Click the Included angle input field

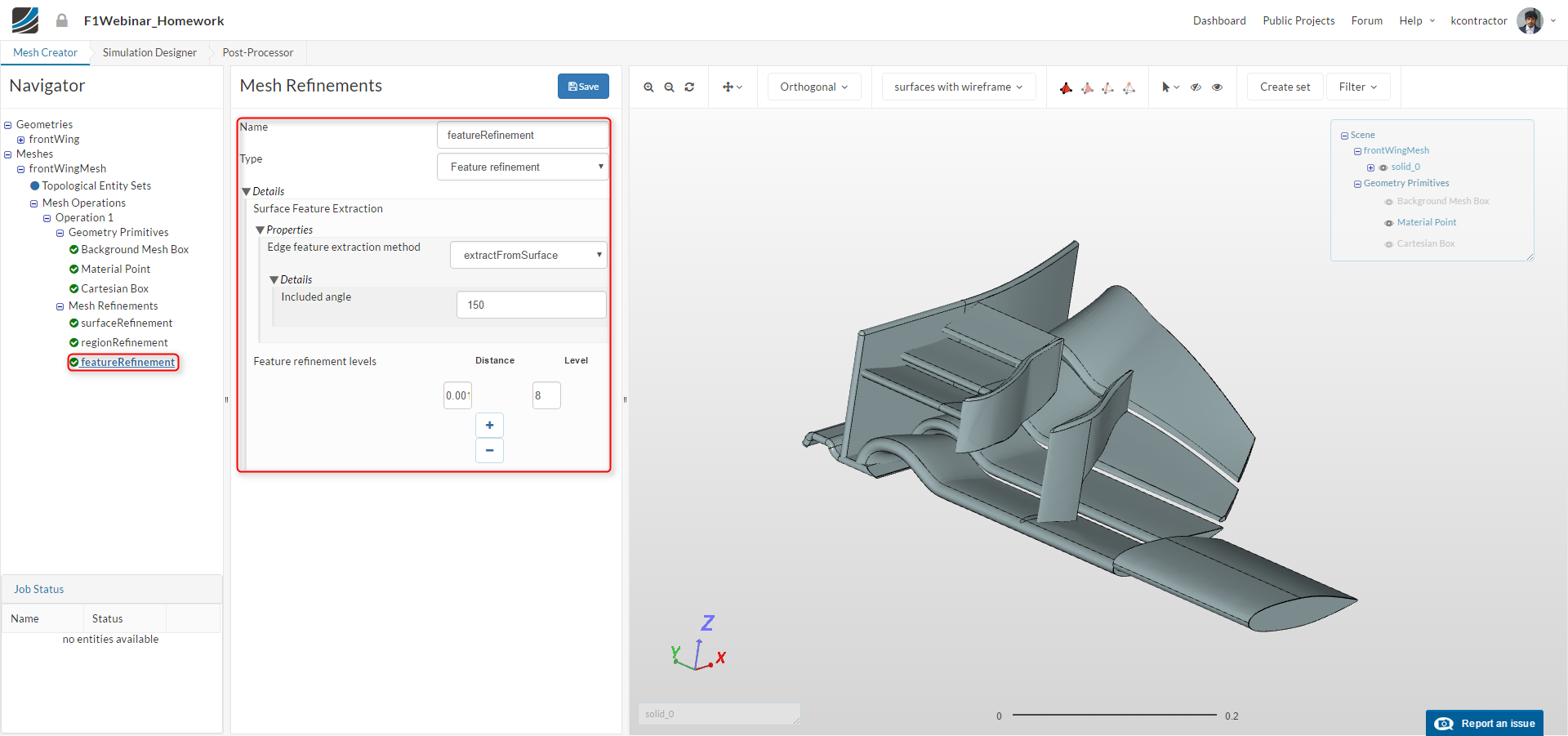click(x=531, y=305)
